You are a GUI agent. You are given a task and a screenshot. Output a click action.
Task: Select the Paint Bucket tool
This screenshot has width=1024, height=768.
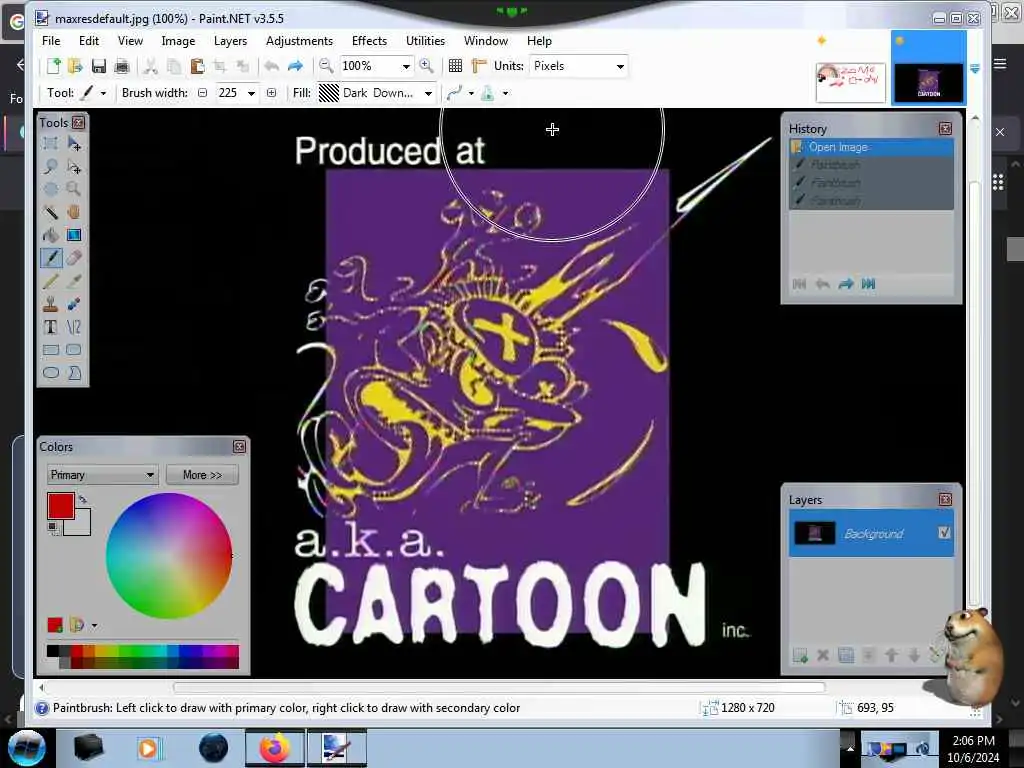coord(50,235)
